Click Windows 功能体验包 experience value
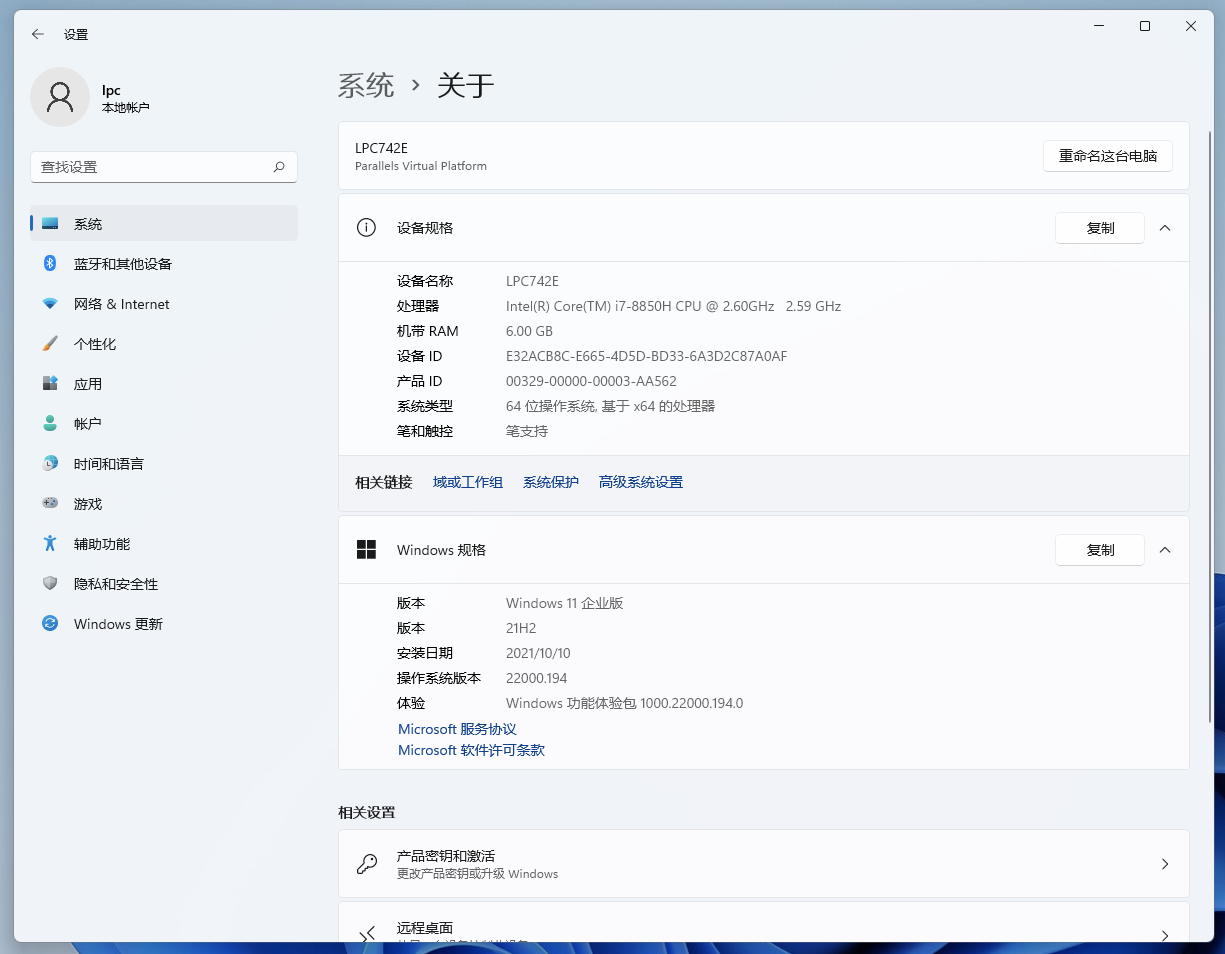1225x954 pixels. click(624, 703)
